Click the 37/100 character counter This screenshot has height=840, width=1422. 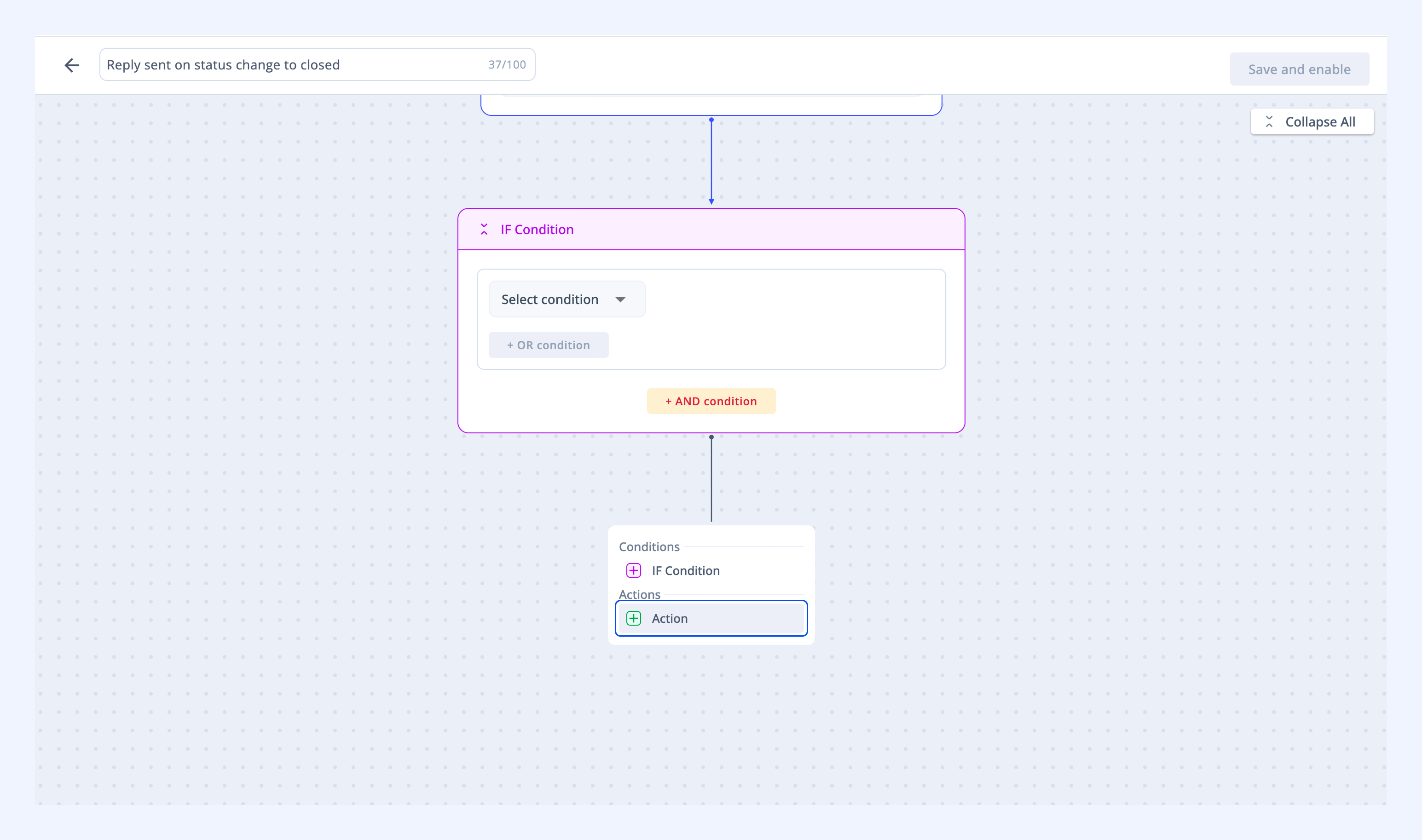[507, 64]
